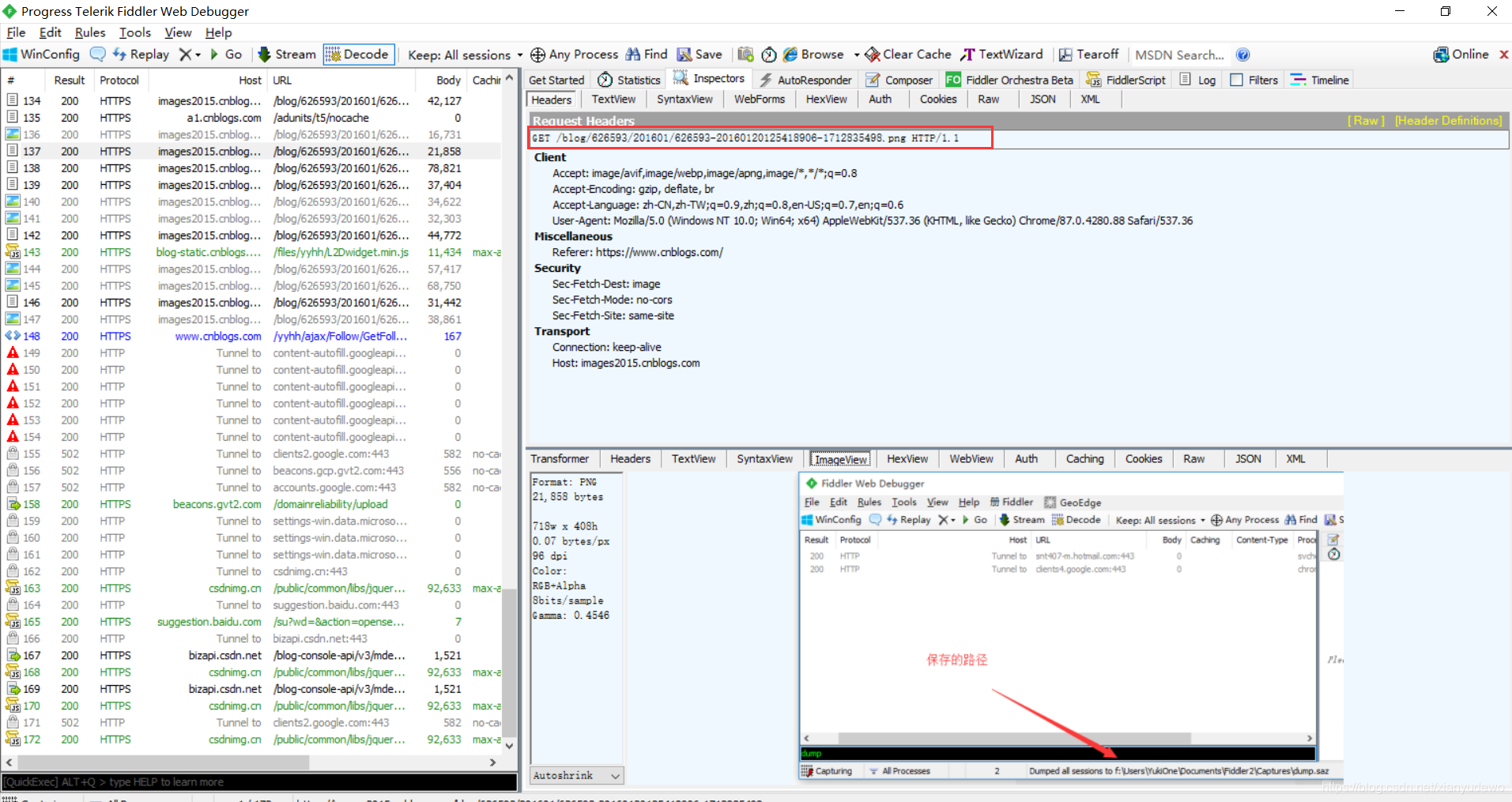Image resolution: width=1512 pixels, height=802 pixels.
Task: Open the FiddlerScript tab
Action: [1126, 80]
